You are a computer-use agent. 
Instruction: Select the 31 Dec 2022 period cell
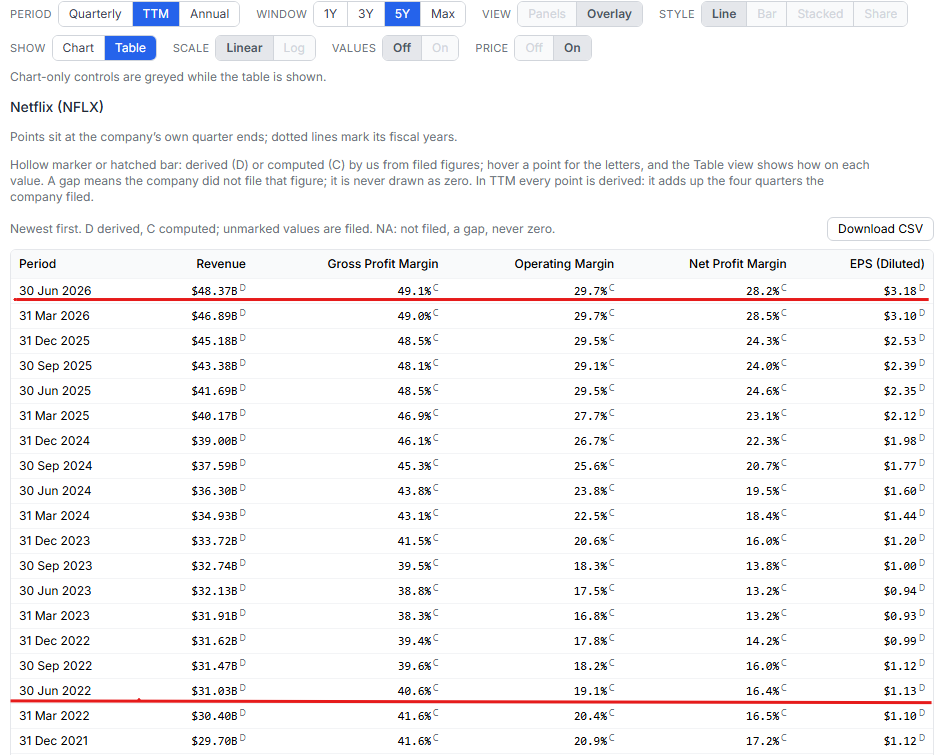(54, 641)
